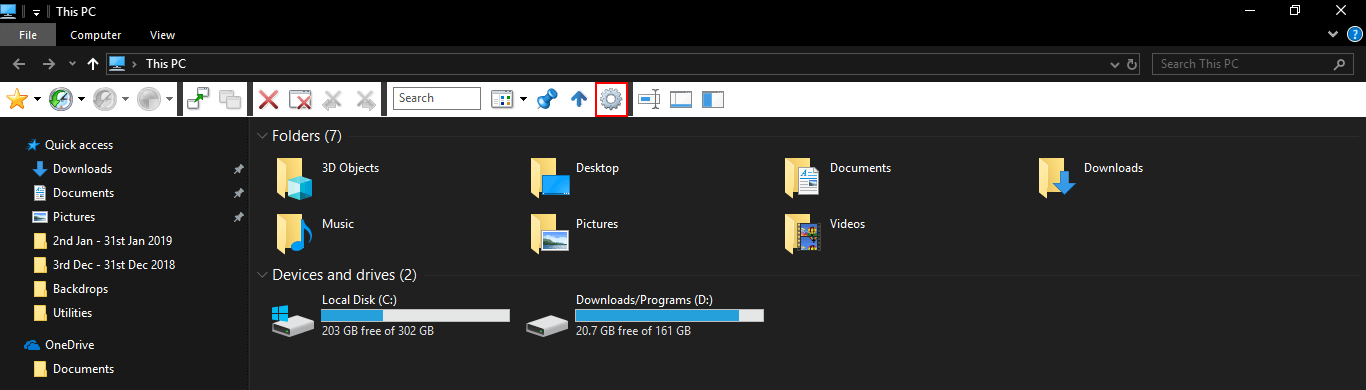1366x390 pixels.
Task: Select Downloads/Programs (D:) drive
Action: [x=645, y=315]
